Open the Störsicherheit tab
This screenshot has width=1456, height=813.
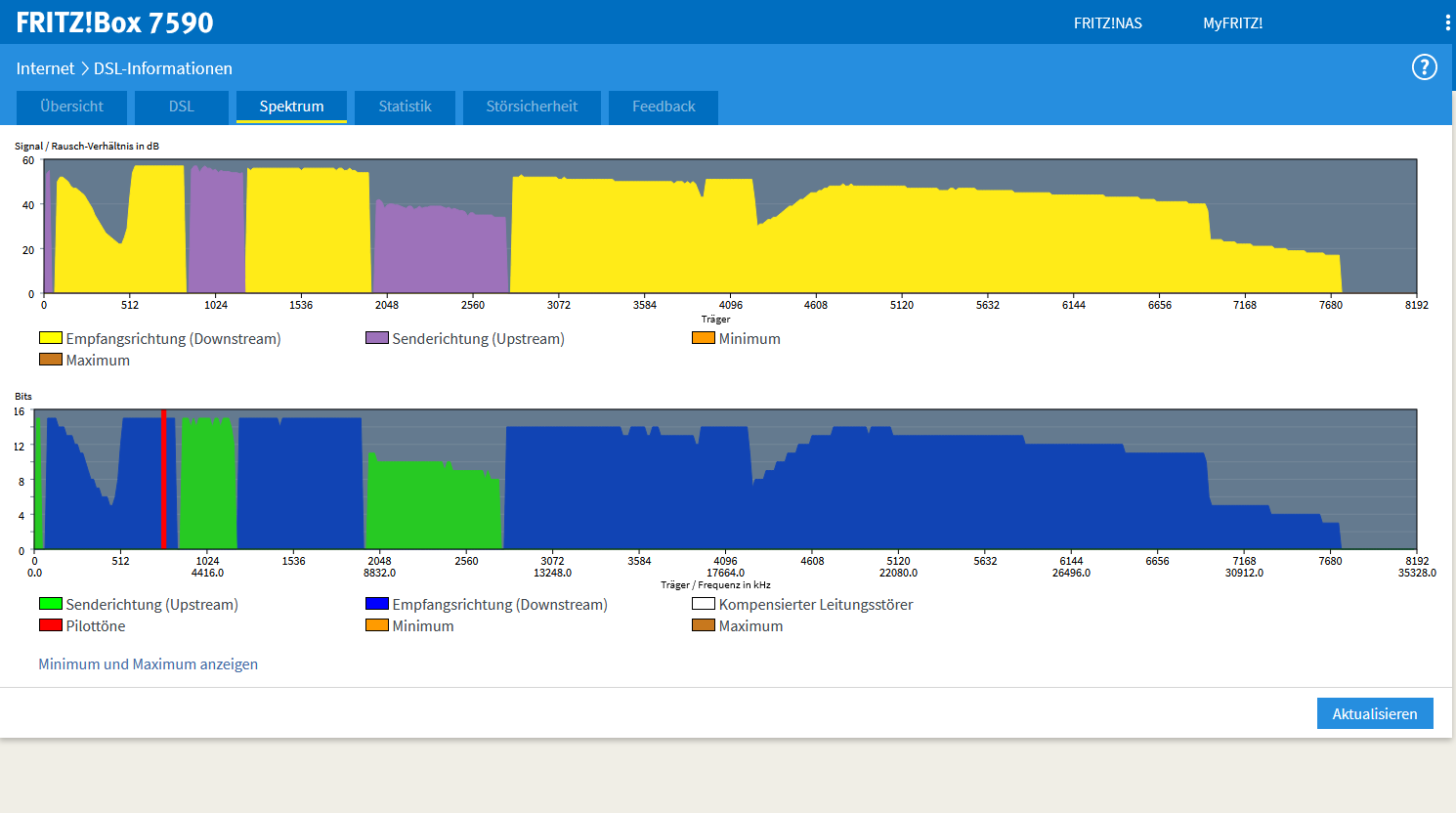[x=532, y=107]
